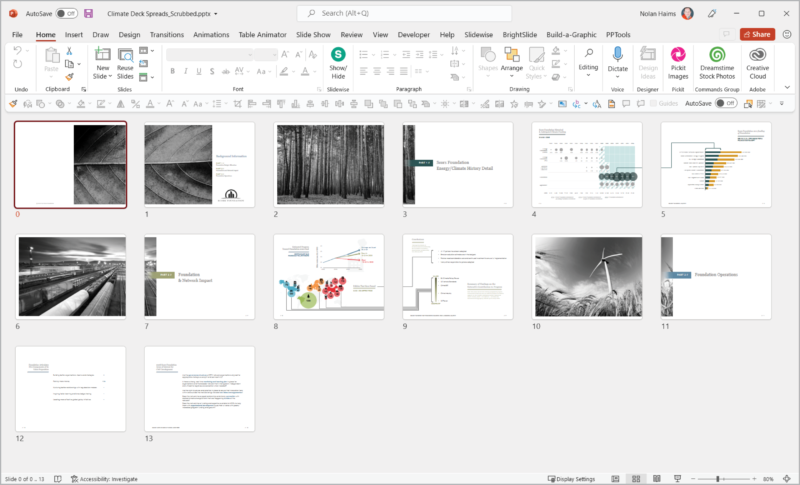The height and width of the screenshot is (485, 800).
Task: Open the PPTools tab
Action: (x=618, y=35)
